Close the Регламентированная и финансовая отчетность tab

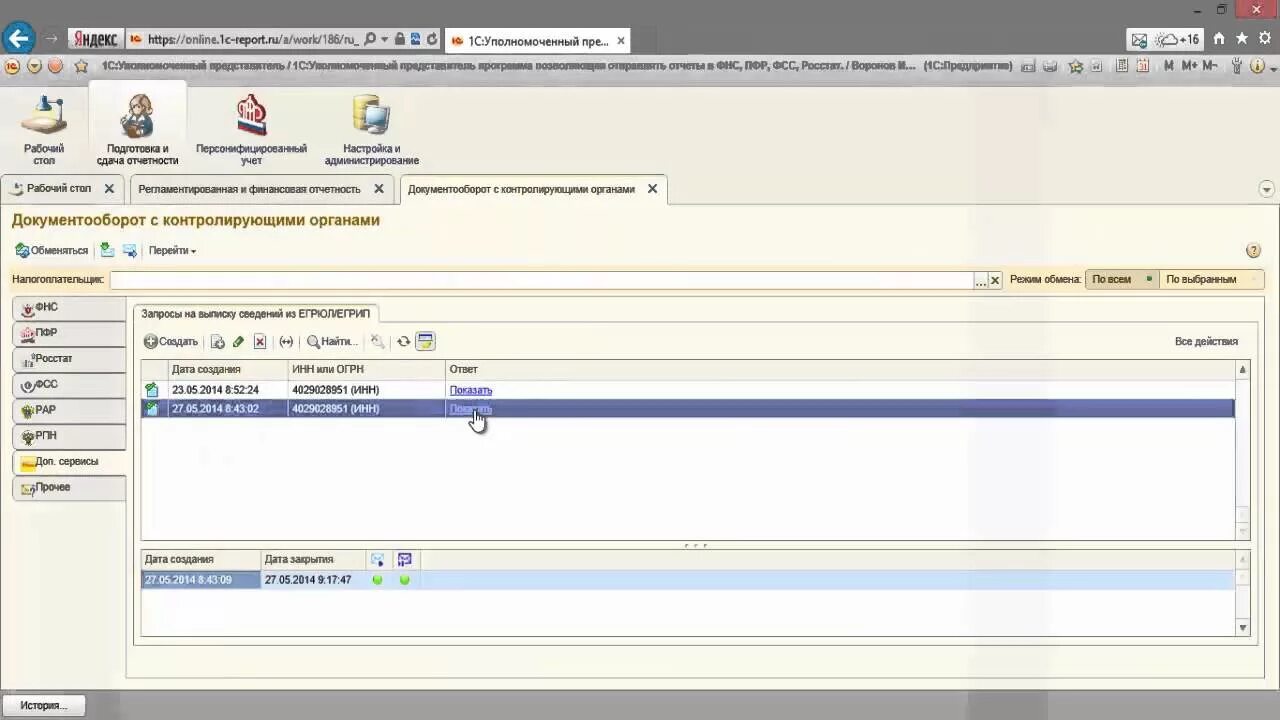coord(379,188)
